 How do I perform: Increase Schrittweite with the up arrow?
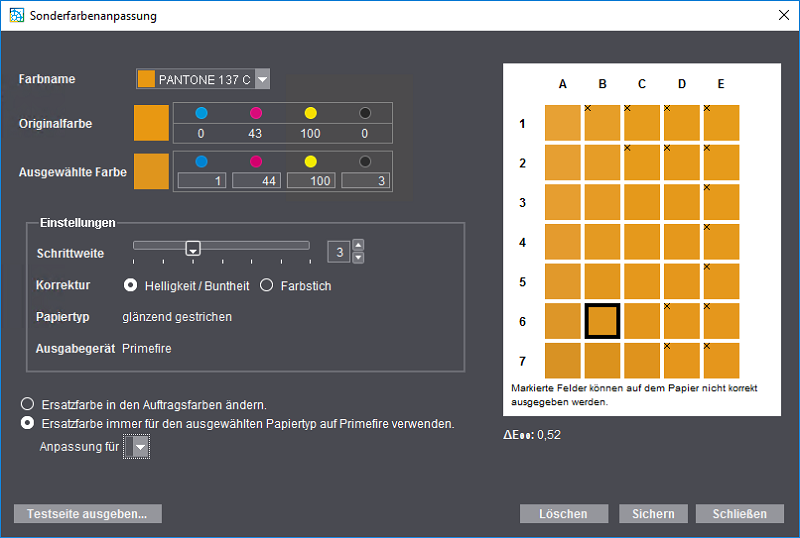(x=359, y=246)
